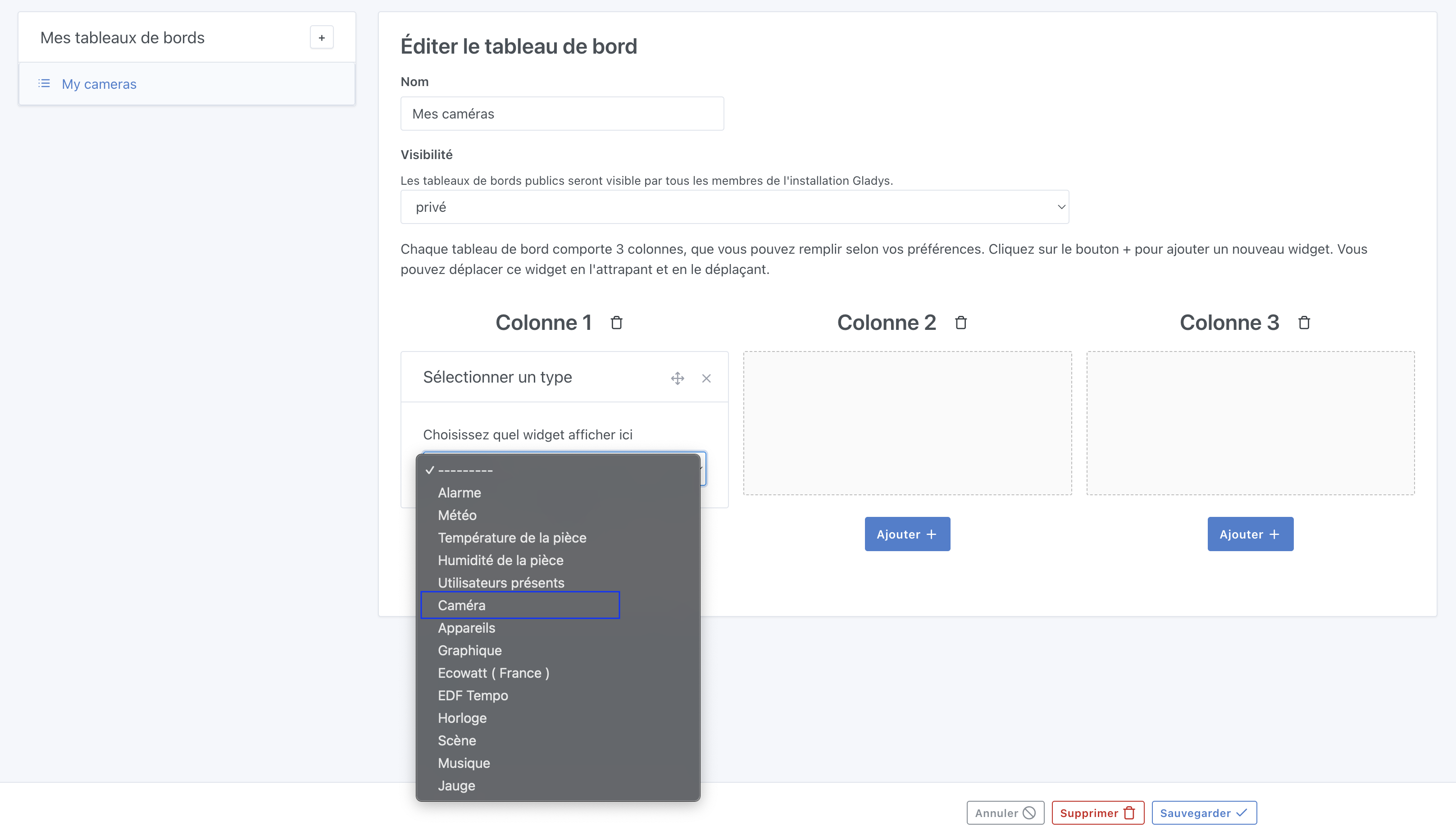Remove Colonne 3 with the trash icon
Viewport: 1456px width, 840px height.
point(1303,323)
